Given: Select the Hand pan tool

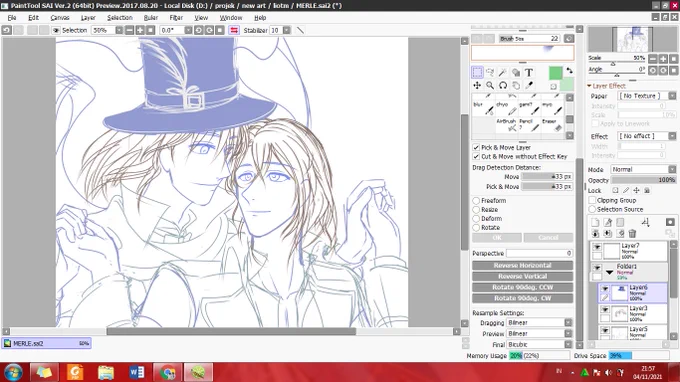Looking at the screenshot, I should click(516, 85).
